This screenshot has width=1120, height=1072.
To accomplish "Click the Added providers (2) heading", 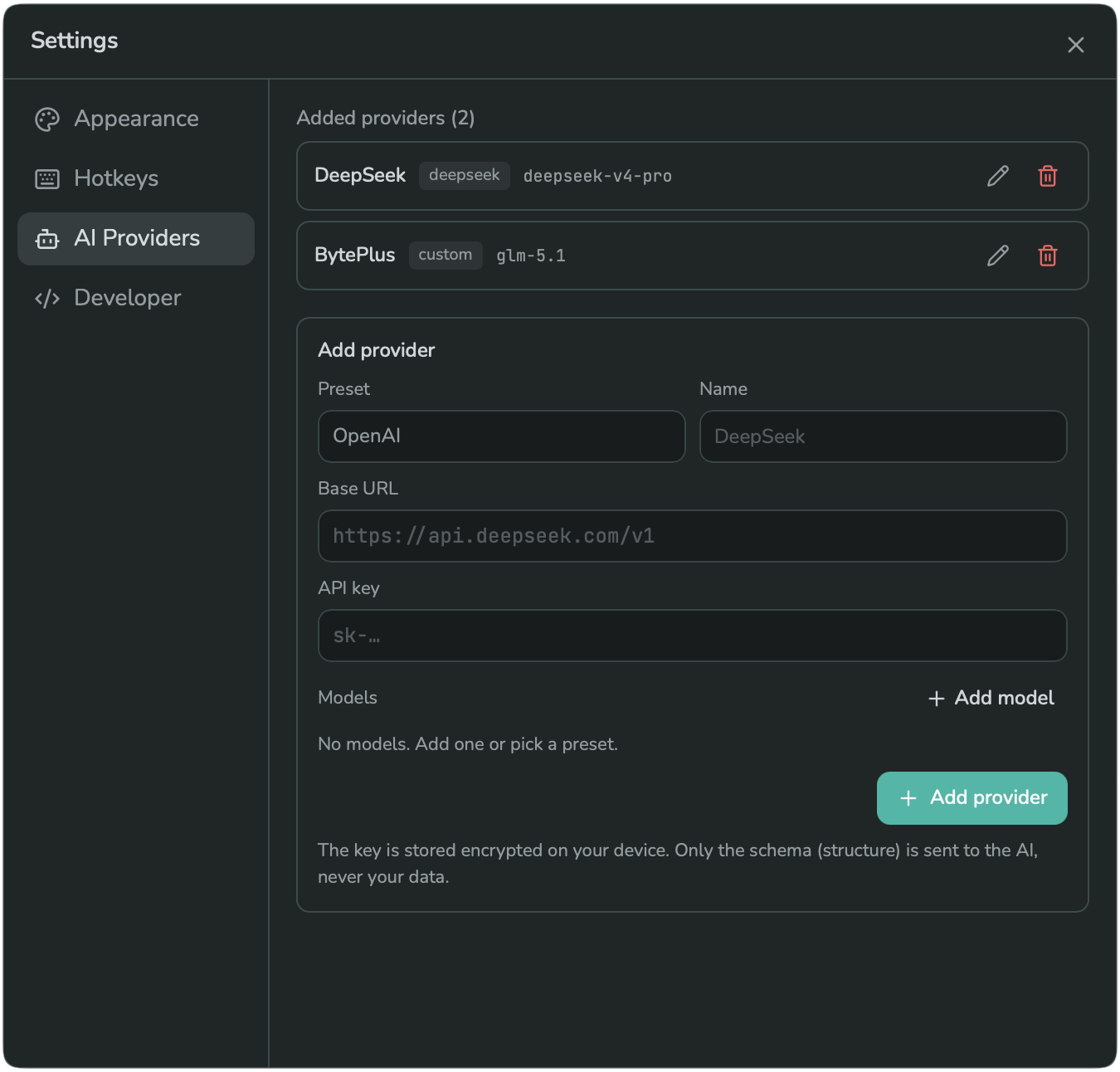I will pyautogui.click(x=386, y=118).
